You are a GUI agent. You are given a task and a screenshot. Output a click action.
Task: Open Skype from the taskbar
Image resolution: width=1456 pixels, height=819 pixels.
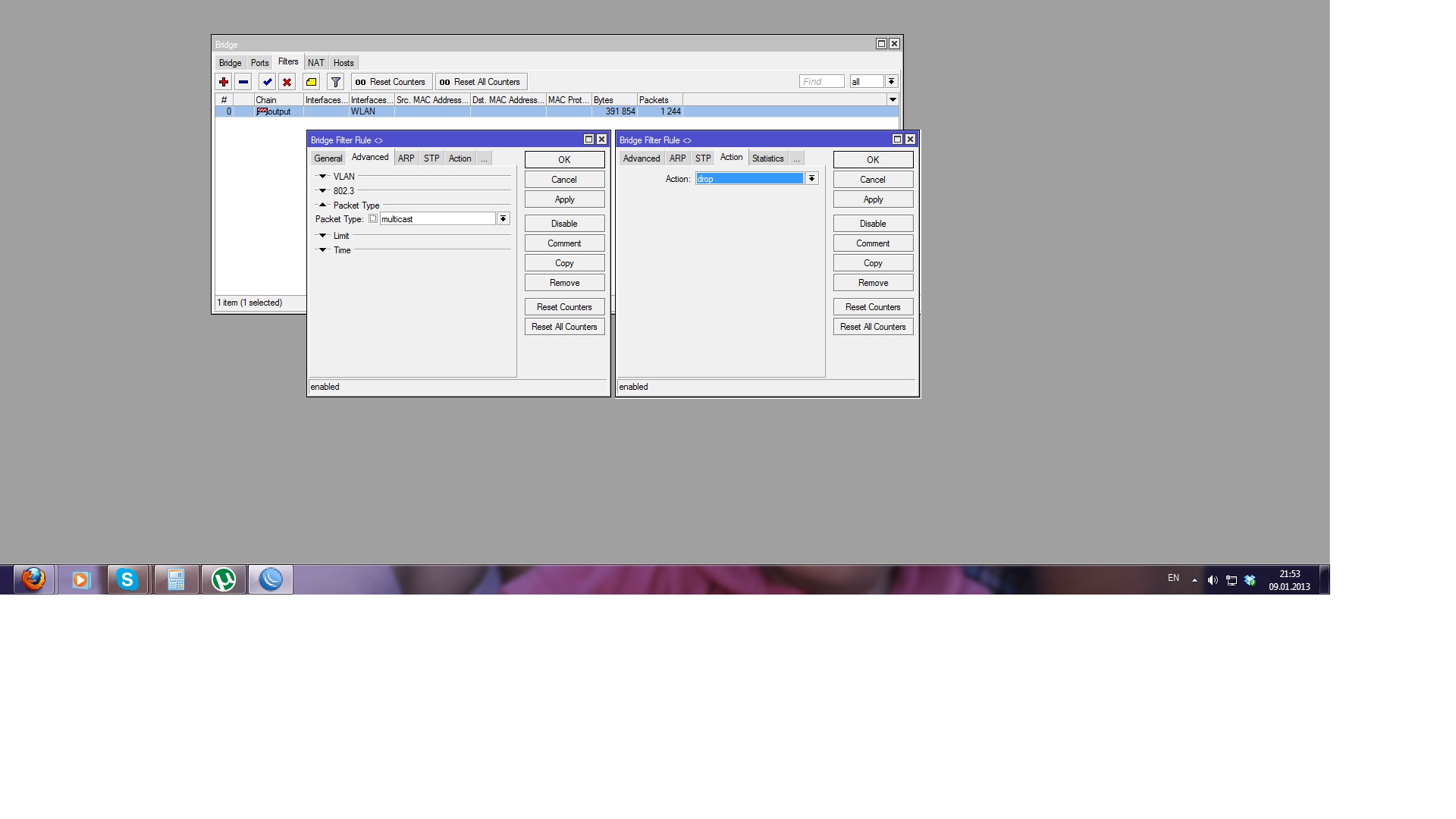click(x=127, y=580)
